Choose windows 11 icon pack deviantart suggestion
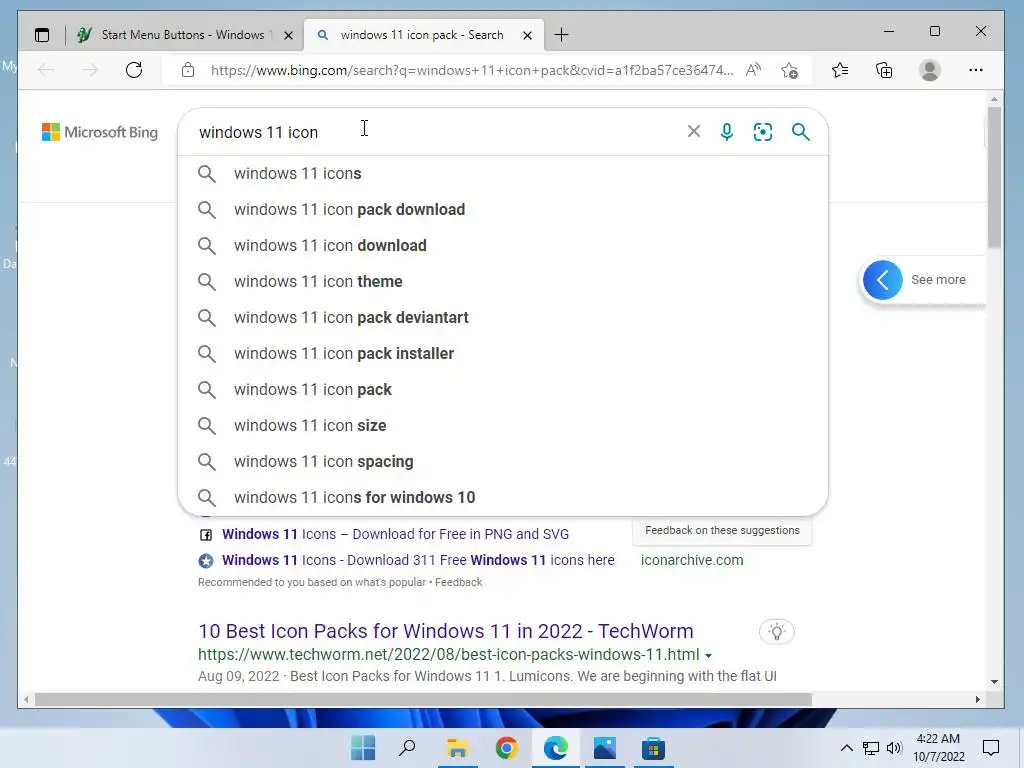 coord(503,317)
